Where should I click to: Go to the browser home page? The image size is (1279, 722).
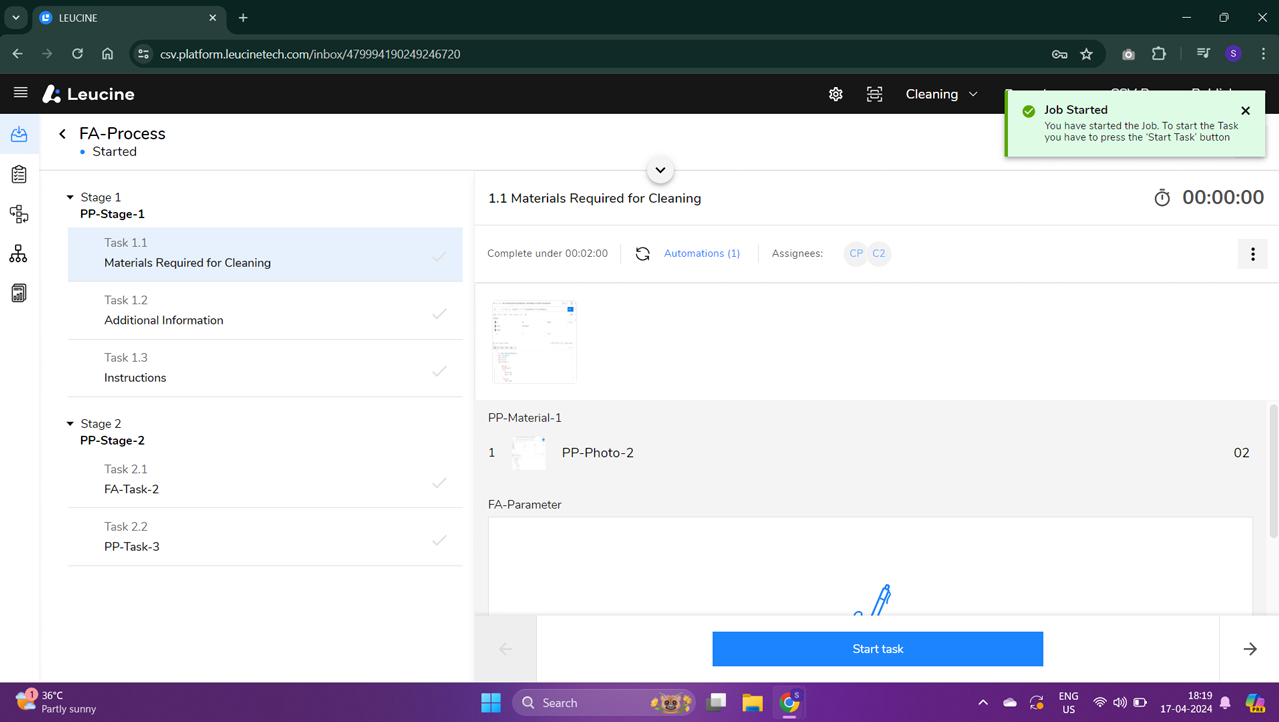[108, 54]
